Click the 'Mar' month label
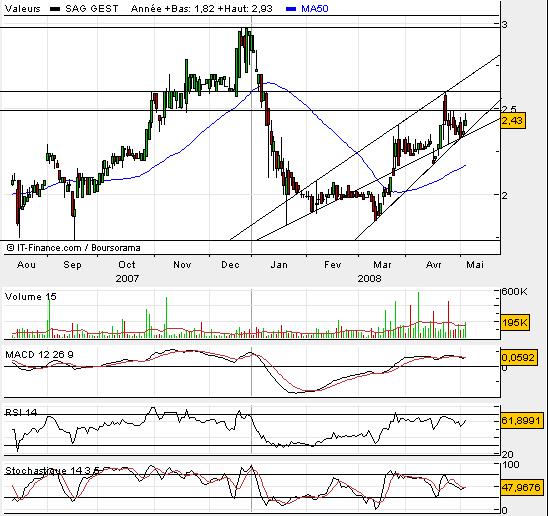Viewport: 549px width, 516px height. (382, 265)
